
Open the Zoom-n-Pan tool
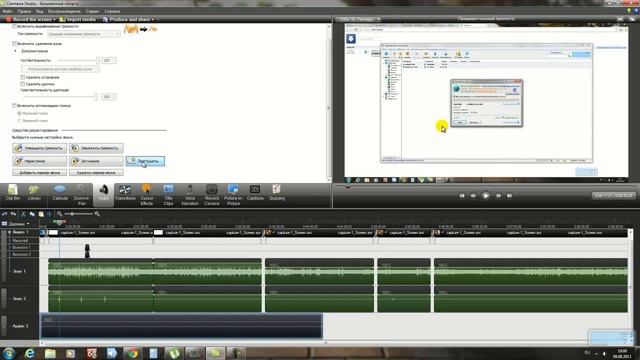[82, 194]
